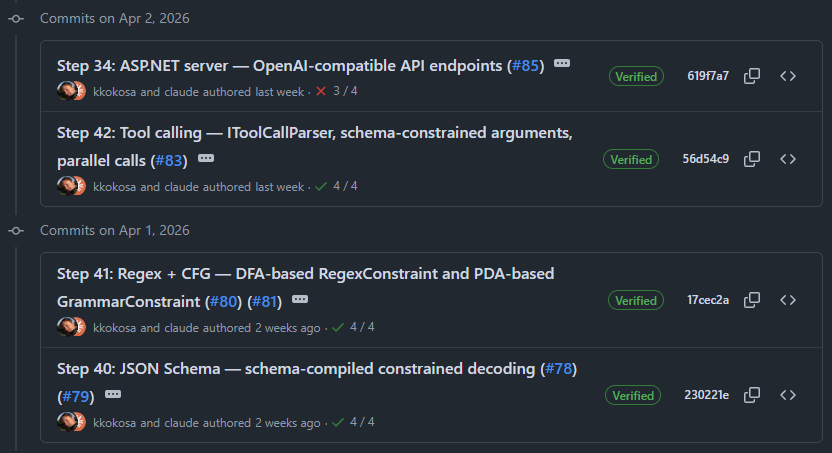The width and height of the screenshot is (832, 453).
Task: Expand Step 34 commit description ellipsis
Action: point(562,64)
